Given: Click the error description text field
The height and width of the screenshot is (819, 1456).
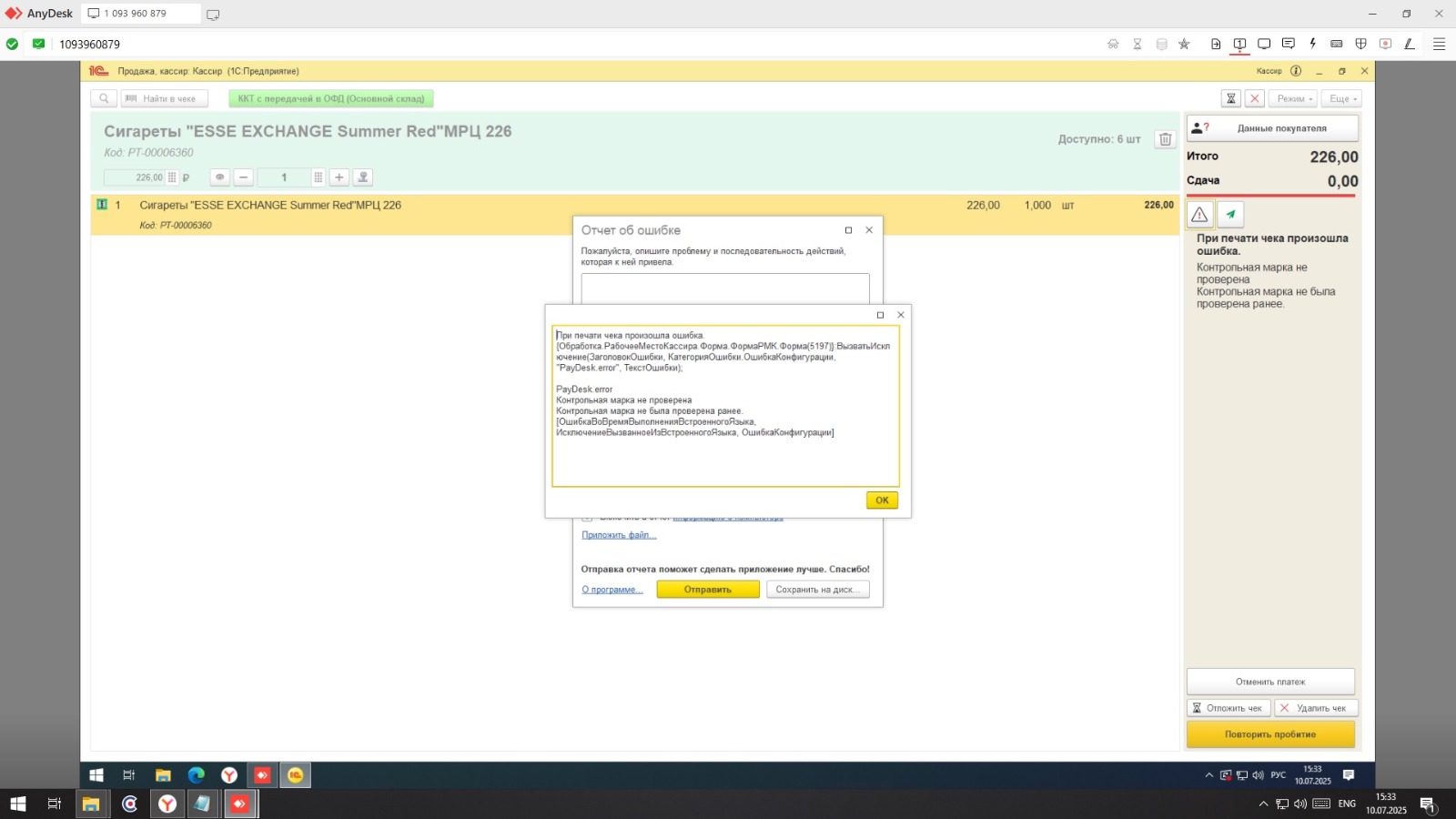Looking at the screenshot, I should pyautogui.click(x=725, y=288).
